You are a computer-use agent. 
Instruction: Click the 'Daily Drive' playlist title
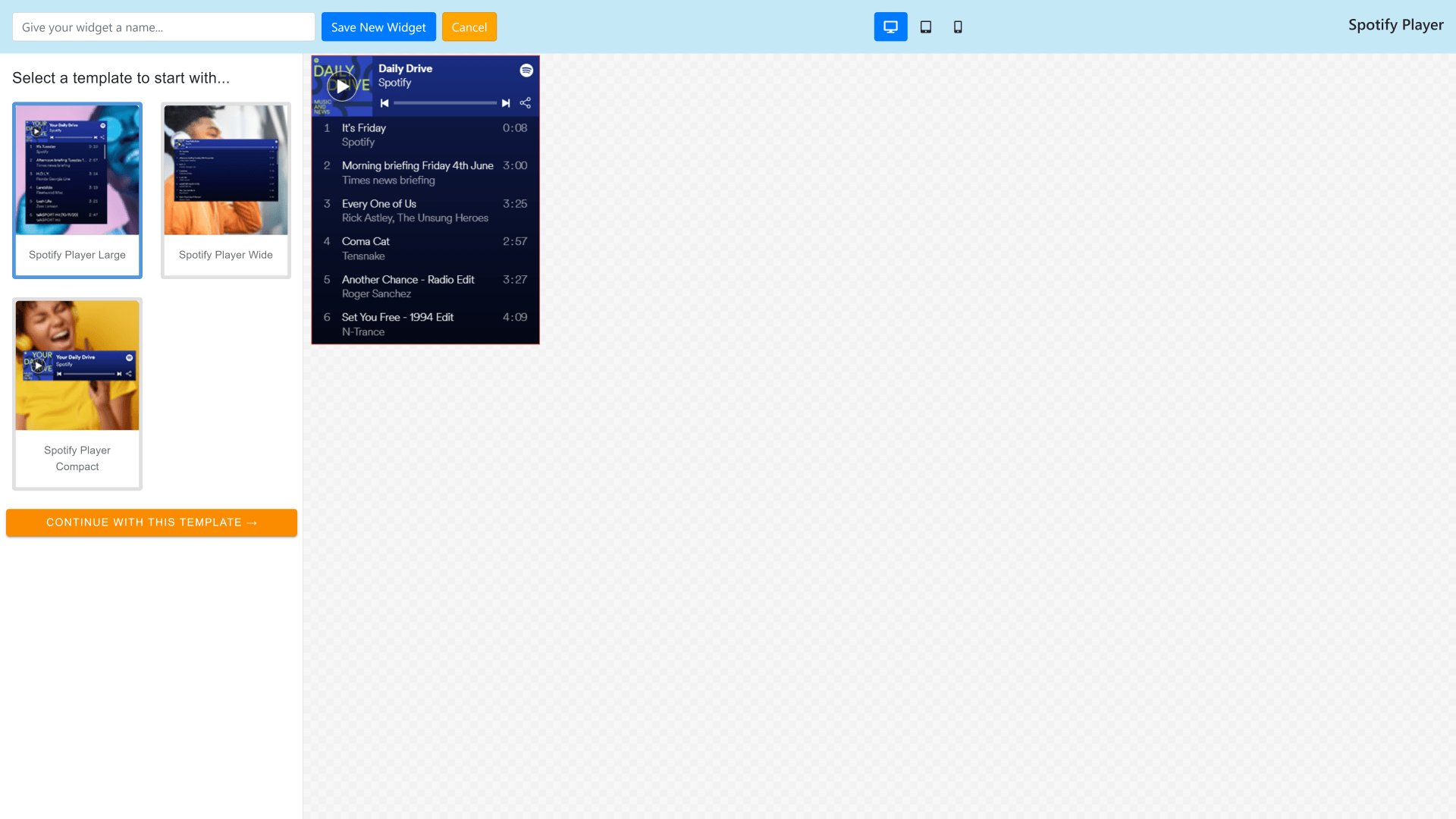click(405, 68)
